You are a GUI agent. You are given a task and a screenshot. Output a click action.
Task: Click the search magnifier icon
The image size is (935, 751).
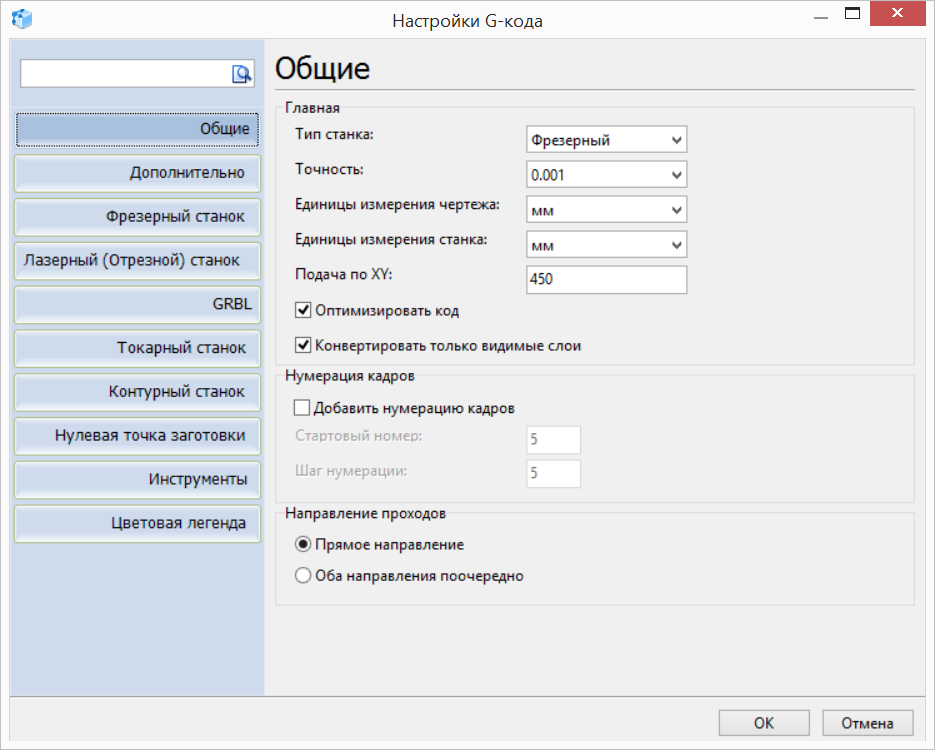(x=240, y=73)
